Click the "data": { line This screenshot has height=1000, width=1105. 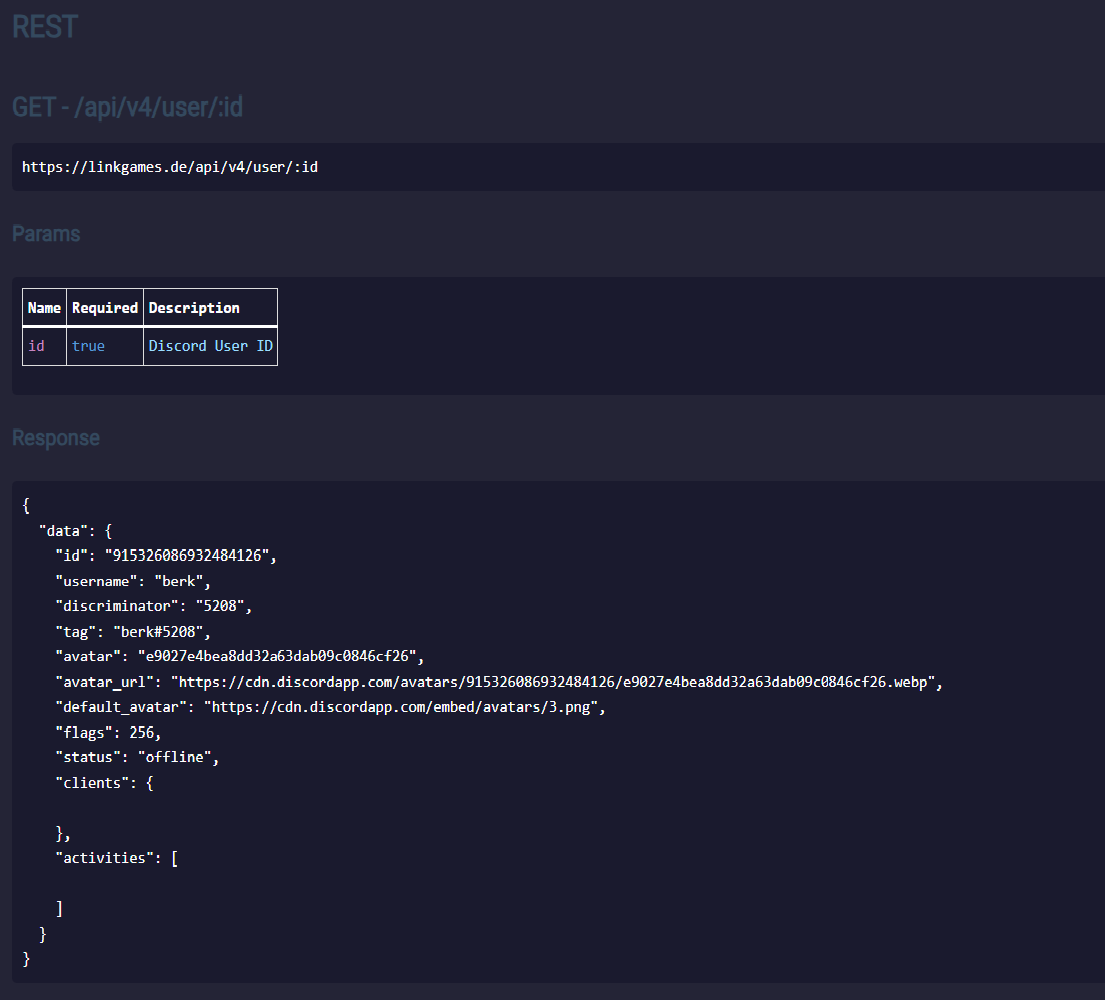(x=75, y=531)
